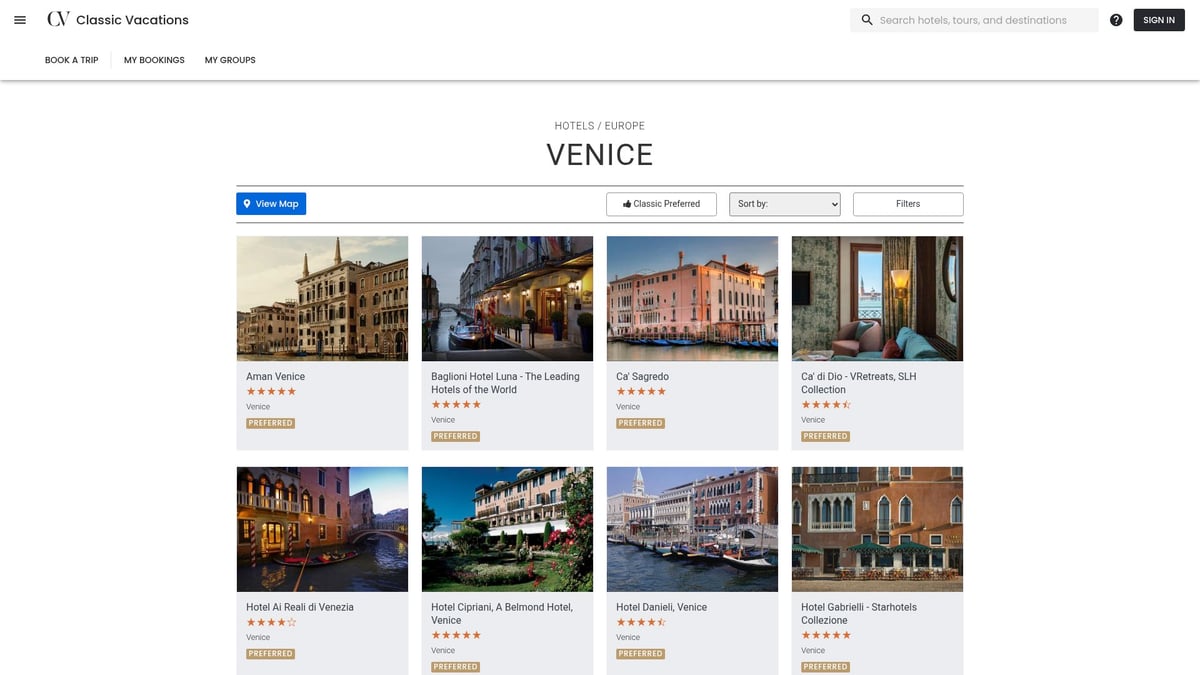Expand the Filters panel
The width and height of the screenshot is (1200, 675).
(907, 203)
